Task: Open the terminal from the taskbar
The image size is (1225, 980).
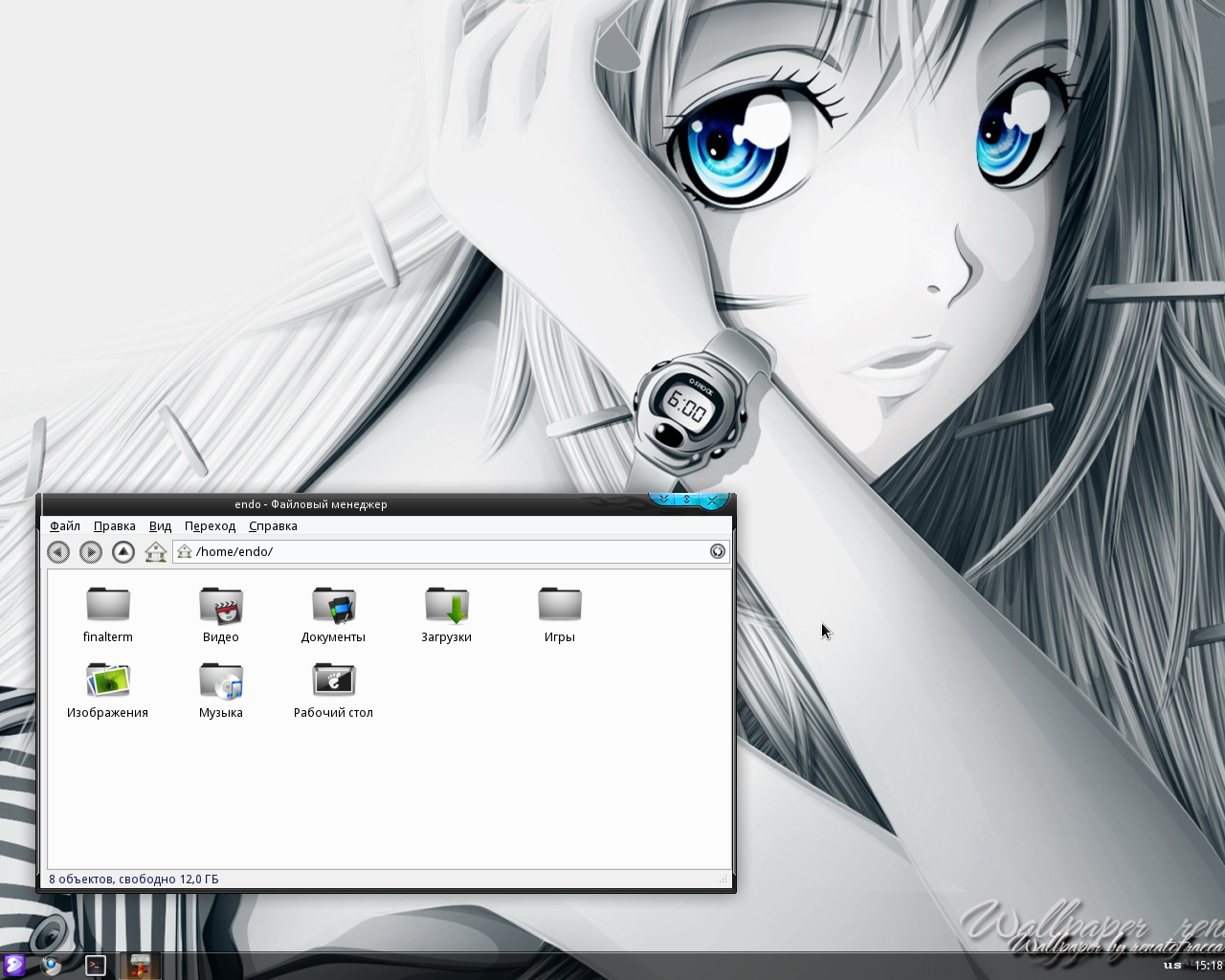Action: (x=95, y=965)
